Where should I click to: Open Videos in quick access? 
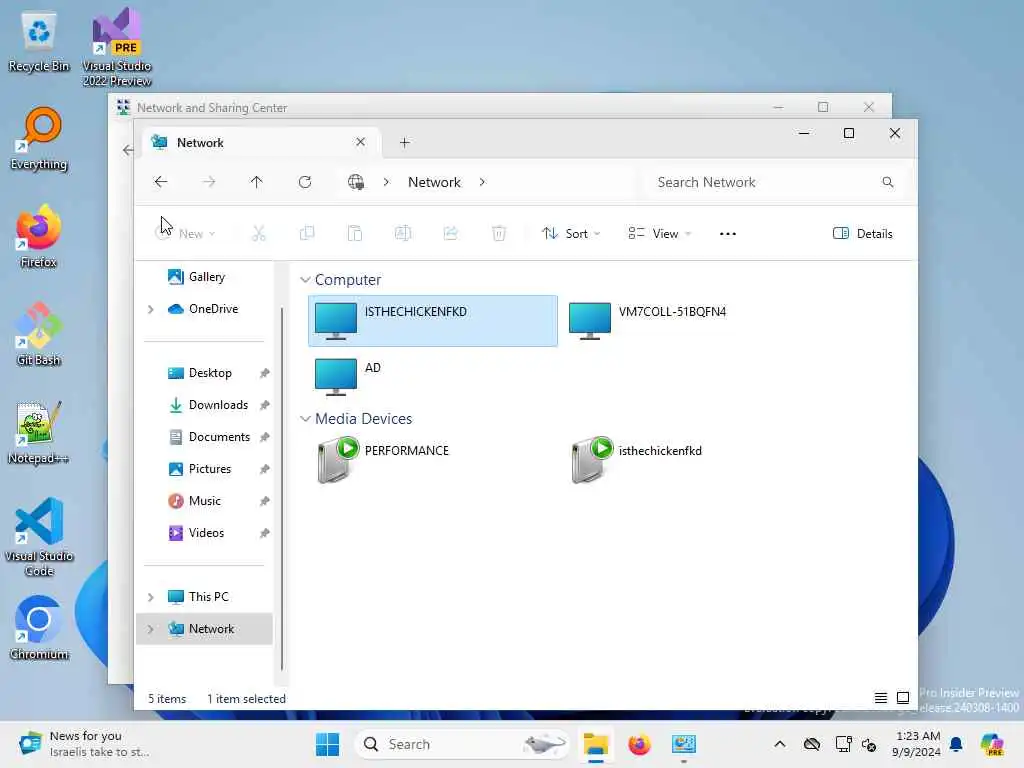pos(204,533)
